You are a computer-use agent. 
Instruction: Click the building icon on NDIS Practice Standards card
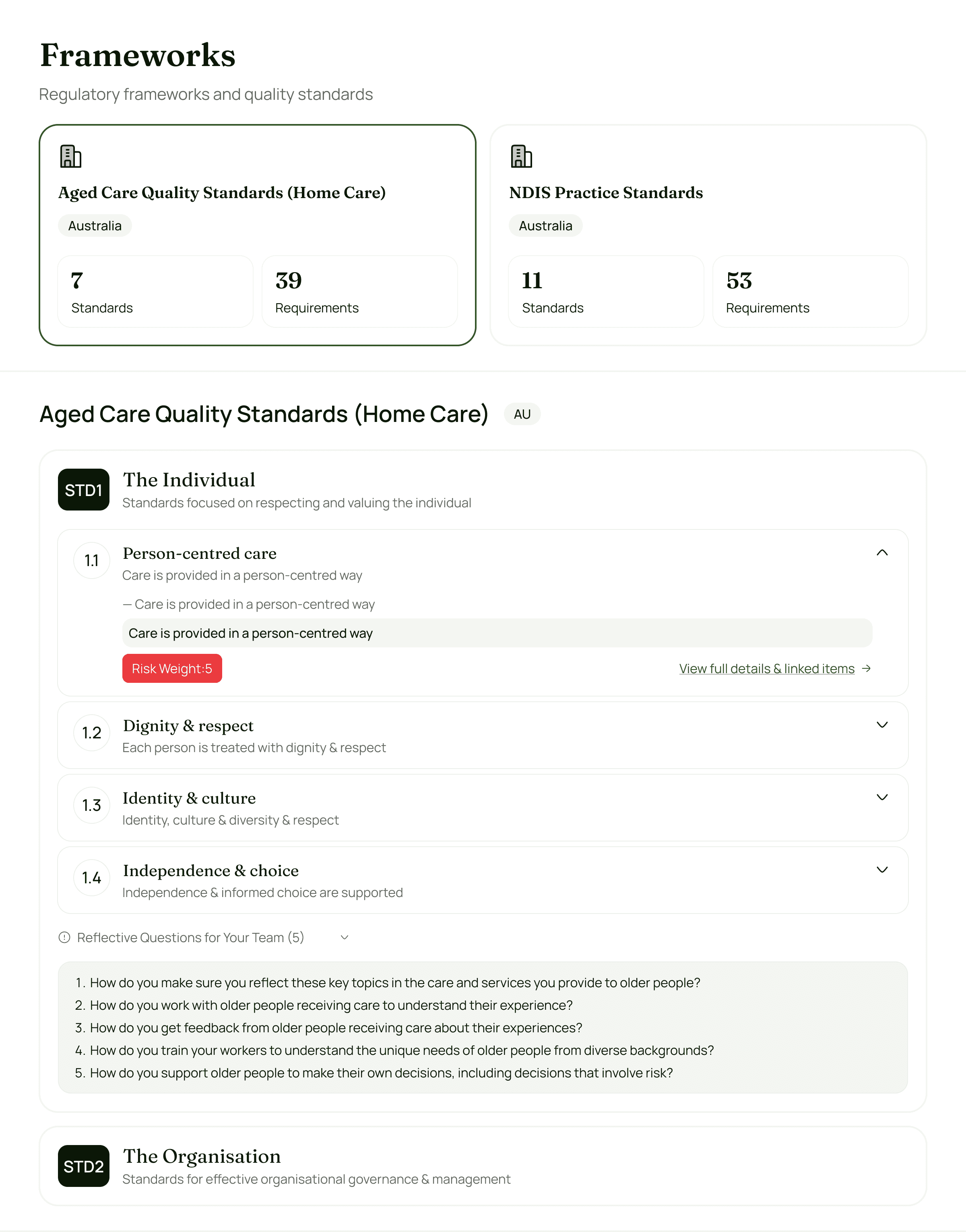[521, 157]
